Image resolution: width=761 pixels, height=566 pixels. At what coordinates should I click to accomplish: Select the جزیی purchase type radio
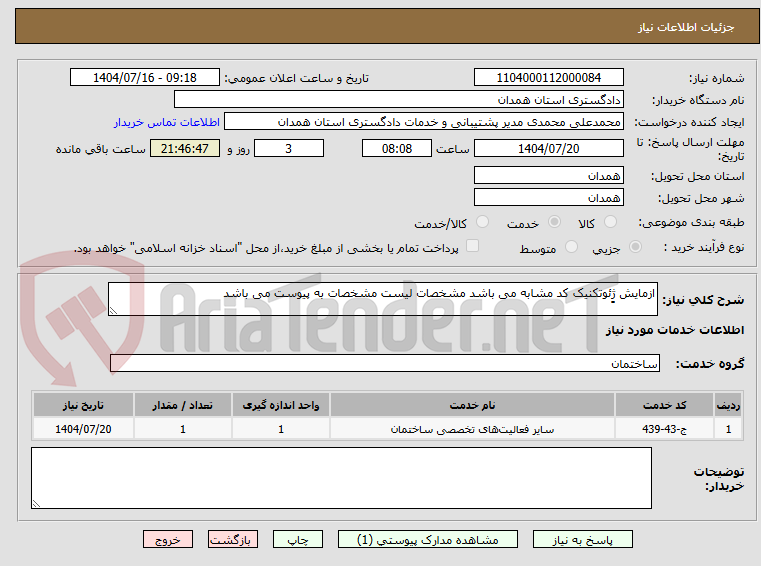(x=635, y=247)
